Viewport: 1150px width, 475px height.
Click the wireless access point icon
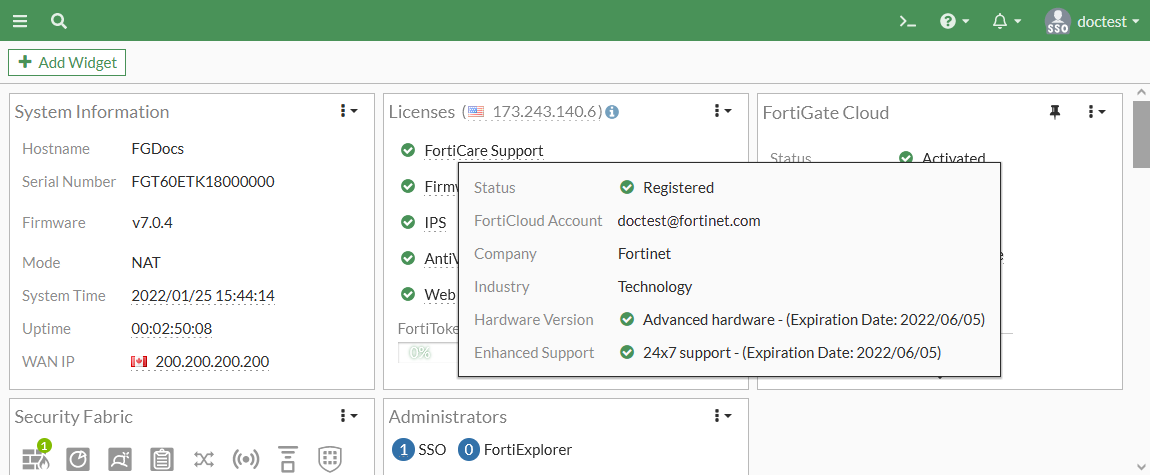point(245,459)
